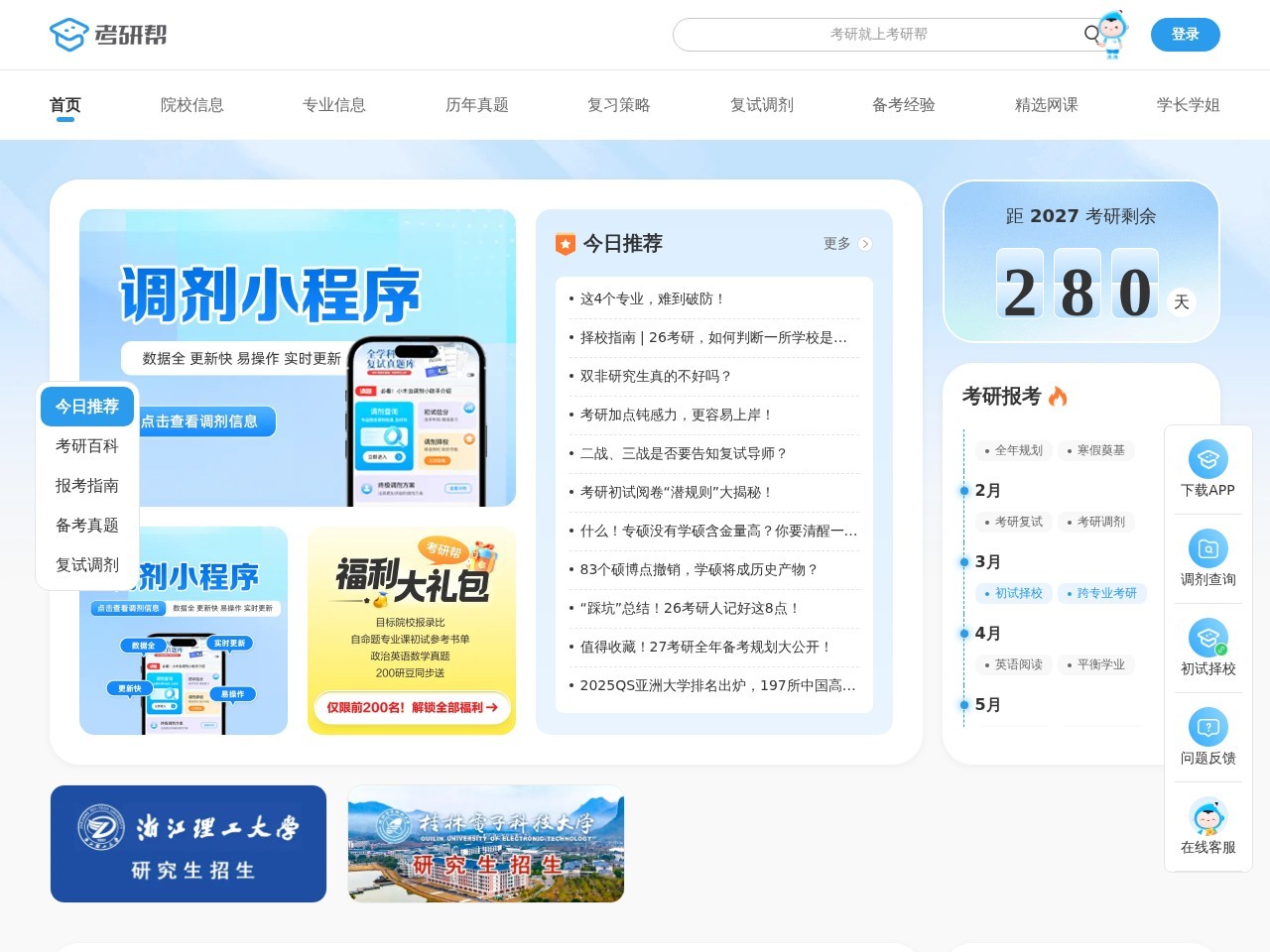Open the 历年真题 menu item
The image size is (1270, 952).
click(x=476, y=104)
